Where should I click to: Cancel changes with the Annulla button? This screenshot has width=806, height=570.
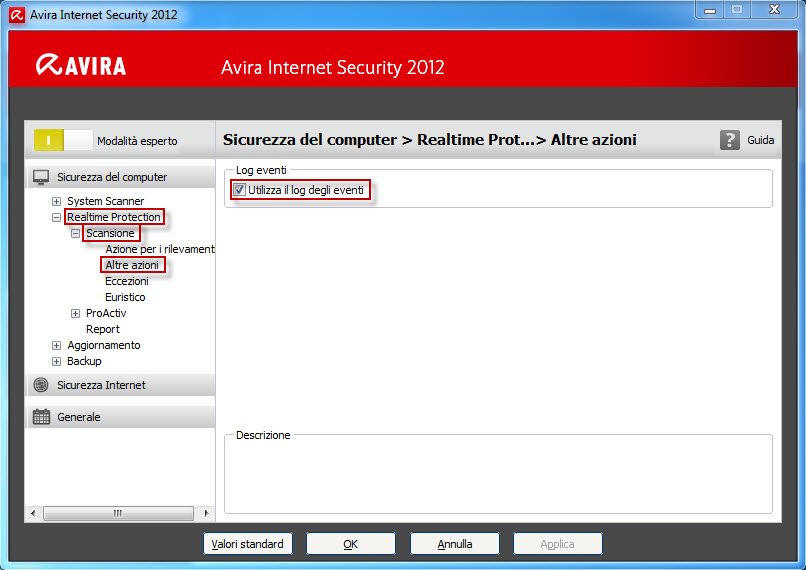pos(455,544)
